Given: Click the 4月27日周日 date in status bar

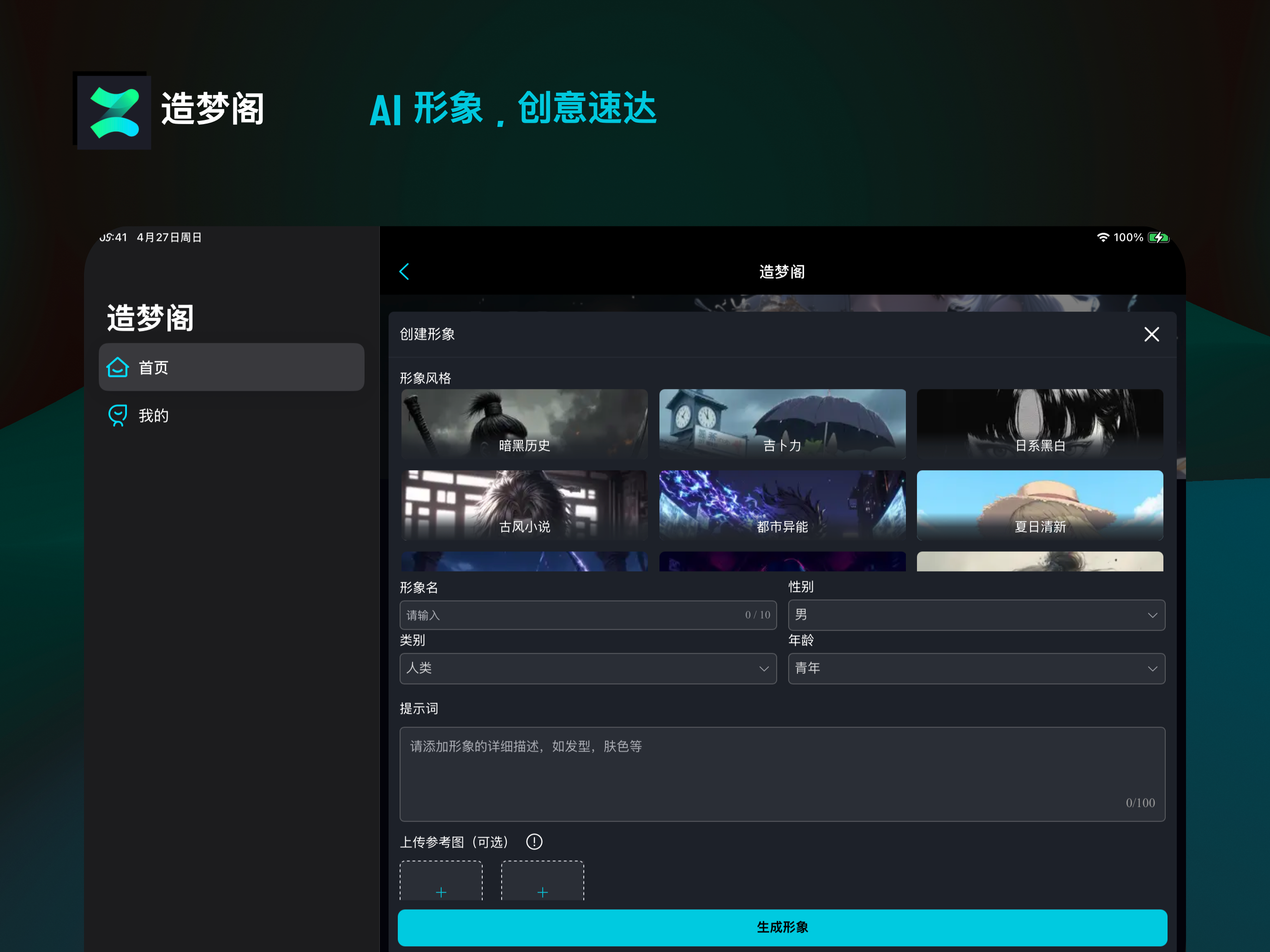Looking at the screenshot, I should point(169,237).
